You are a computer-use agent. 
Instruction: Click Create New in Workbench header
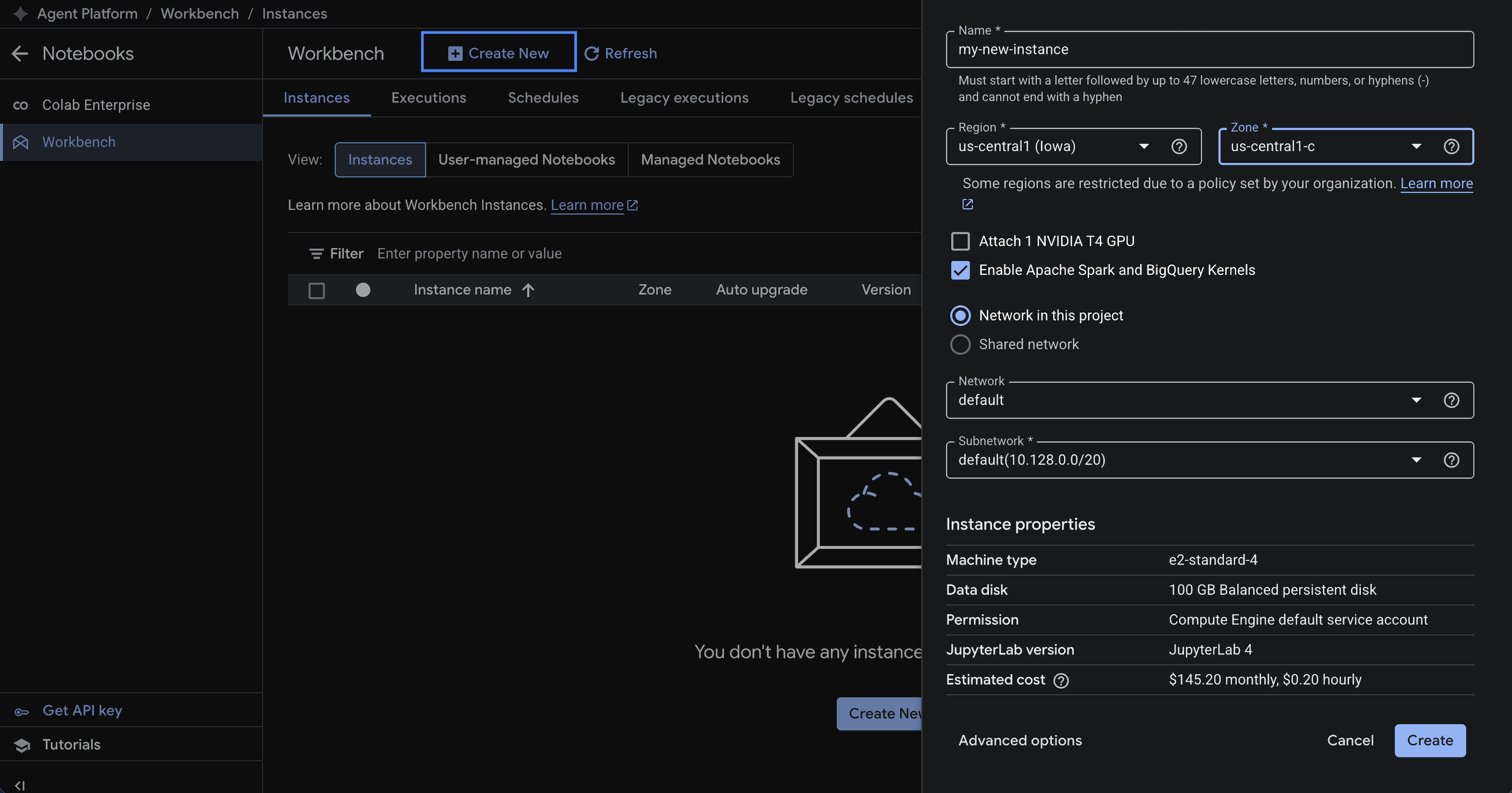coord(498,52)
